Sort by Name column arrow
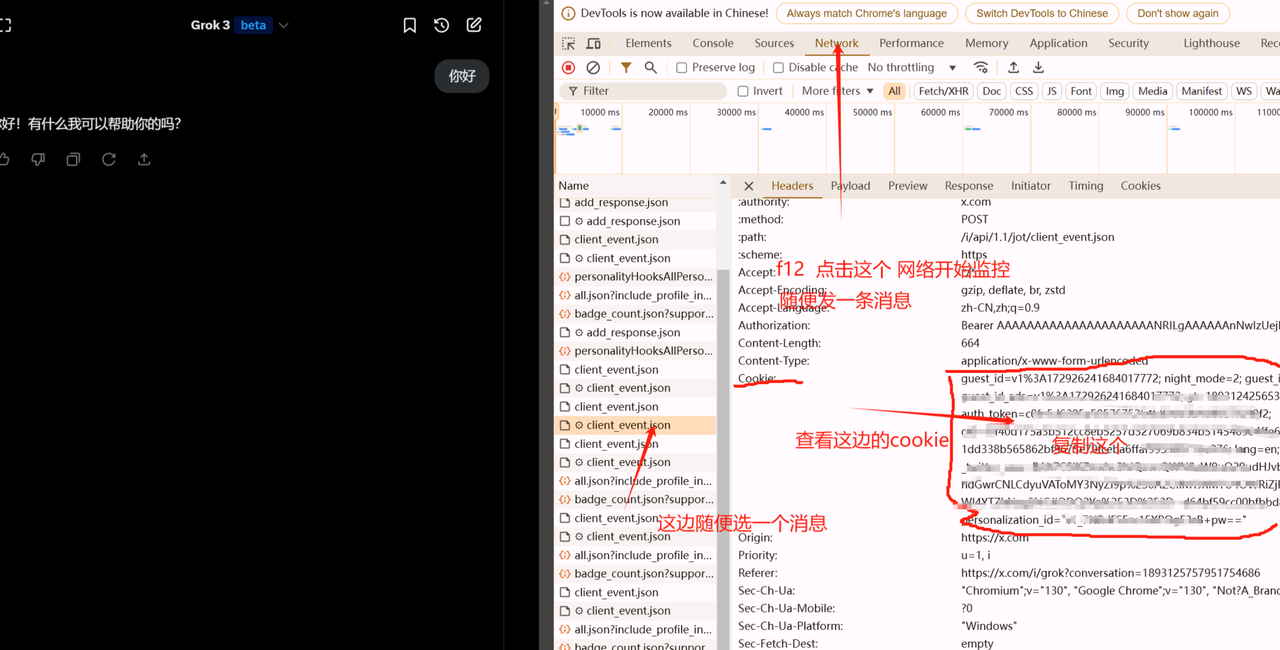This screenshot has width=1280, height=650. [x=722, y=184]
